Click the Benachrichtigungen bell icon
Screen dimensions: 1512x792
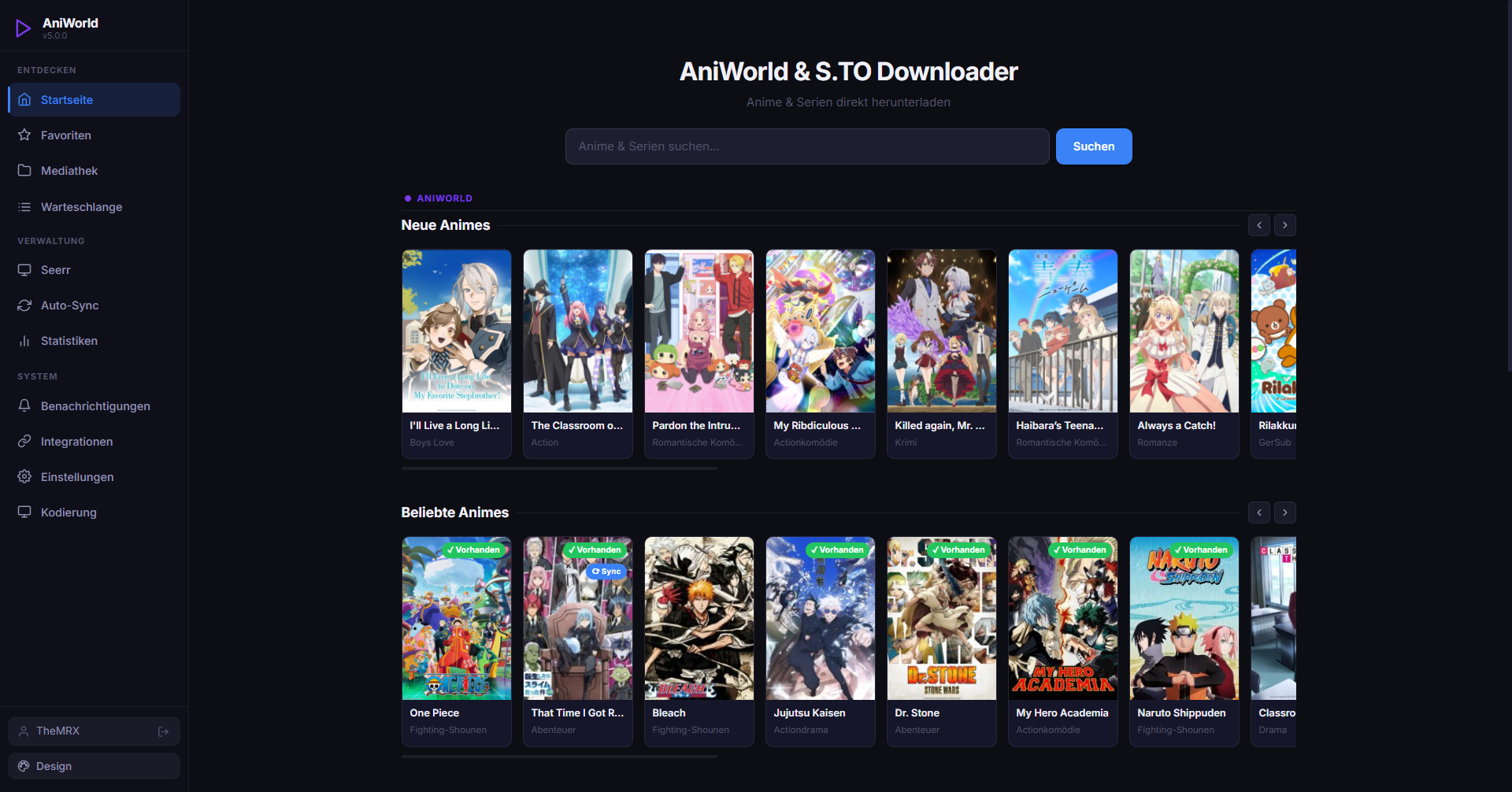(24, 406)
